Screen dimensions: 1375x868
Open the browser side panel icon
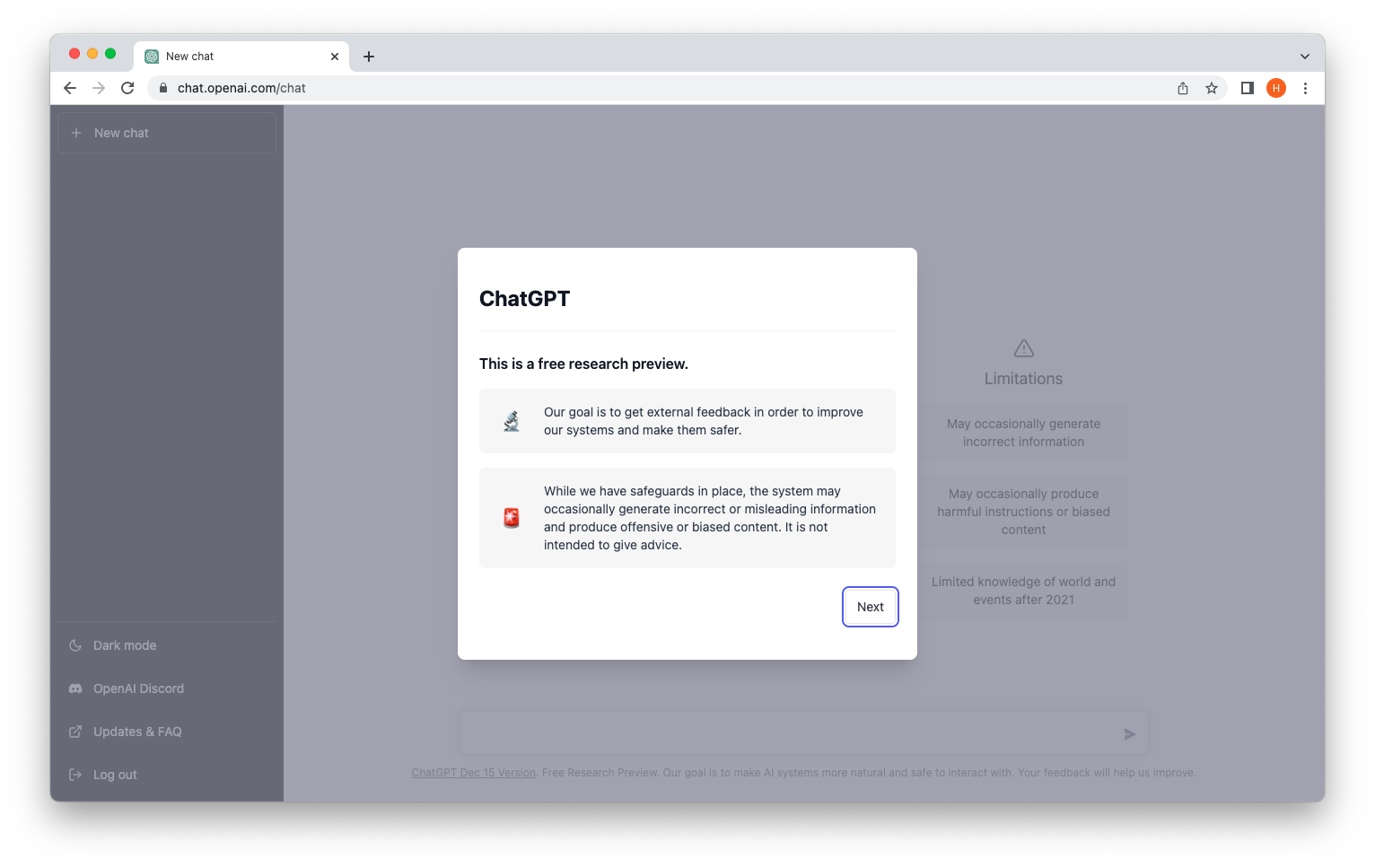tap(1247, 88)
